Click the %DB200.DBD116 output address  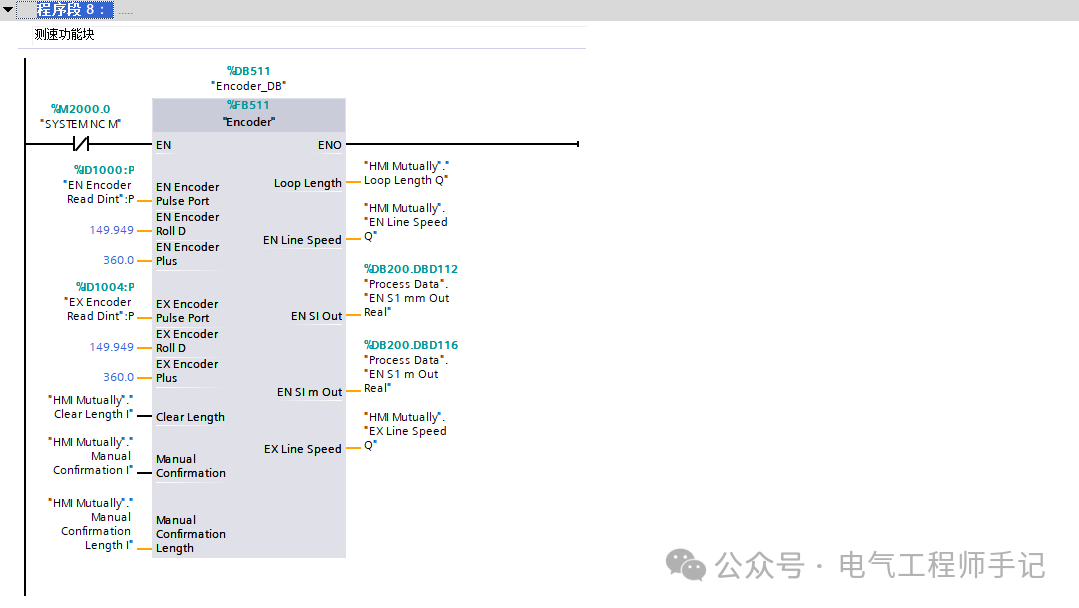tap(411, 345)
